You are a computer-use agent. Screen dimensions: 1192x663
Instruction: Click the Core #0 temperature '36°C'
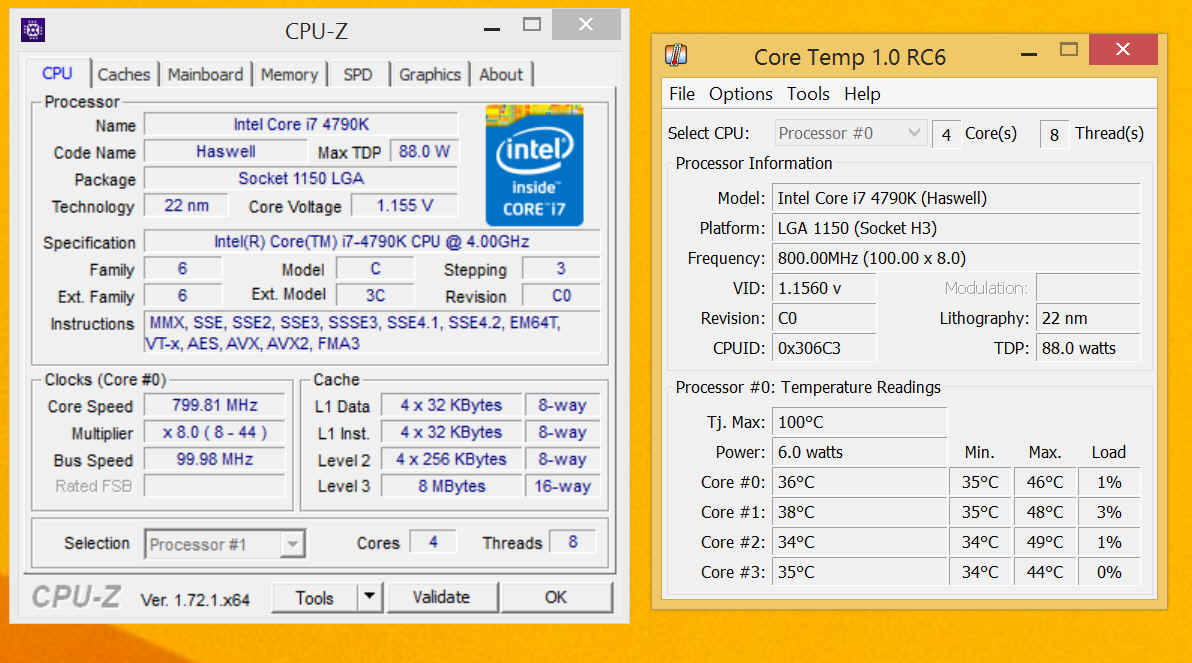(x=859, y=482)
